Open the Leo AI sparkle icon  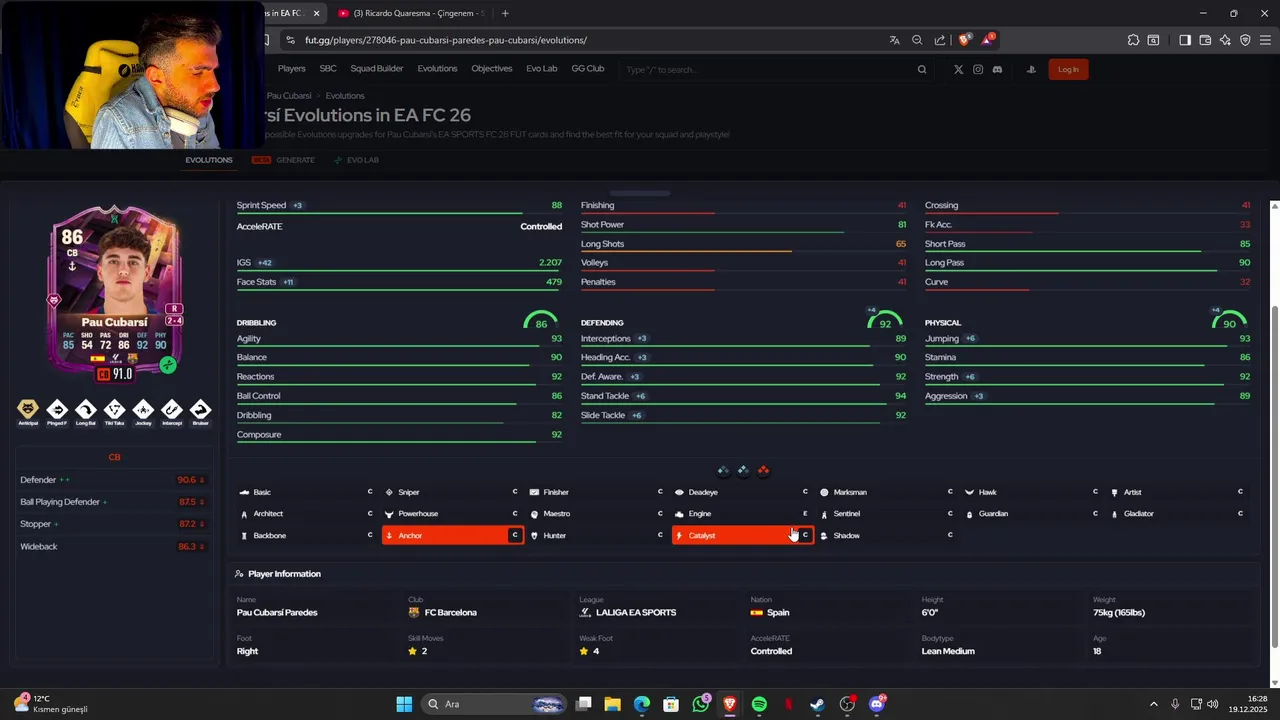point(1225,40)
